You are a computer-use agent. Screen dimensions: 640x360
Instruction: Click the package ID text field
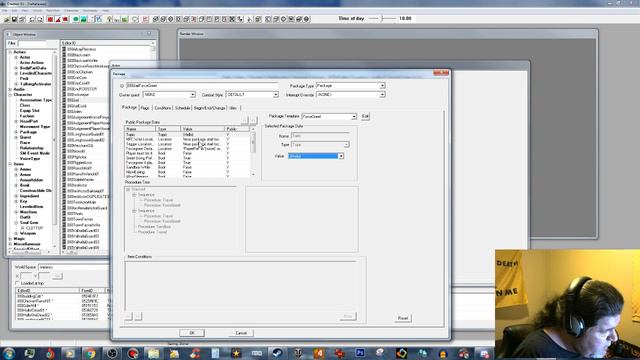[x=202, y=86]
